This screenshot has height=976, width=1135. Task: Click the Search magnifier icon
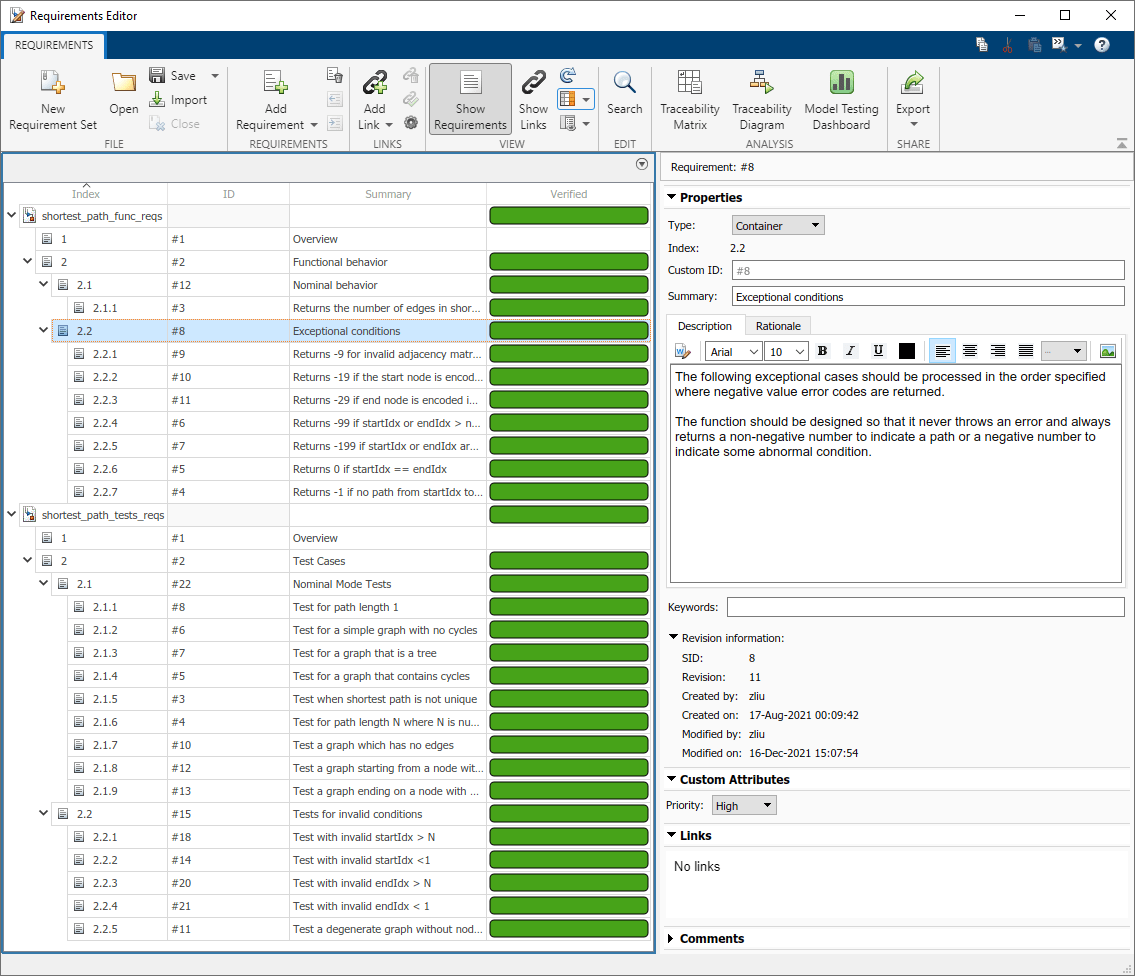pos(625,85)
